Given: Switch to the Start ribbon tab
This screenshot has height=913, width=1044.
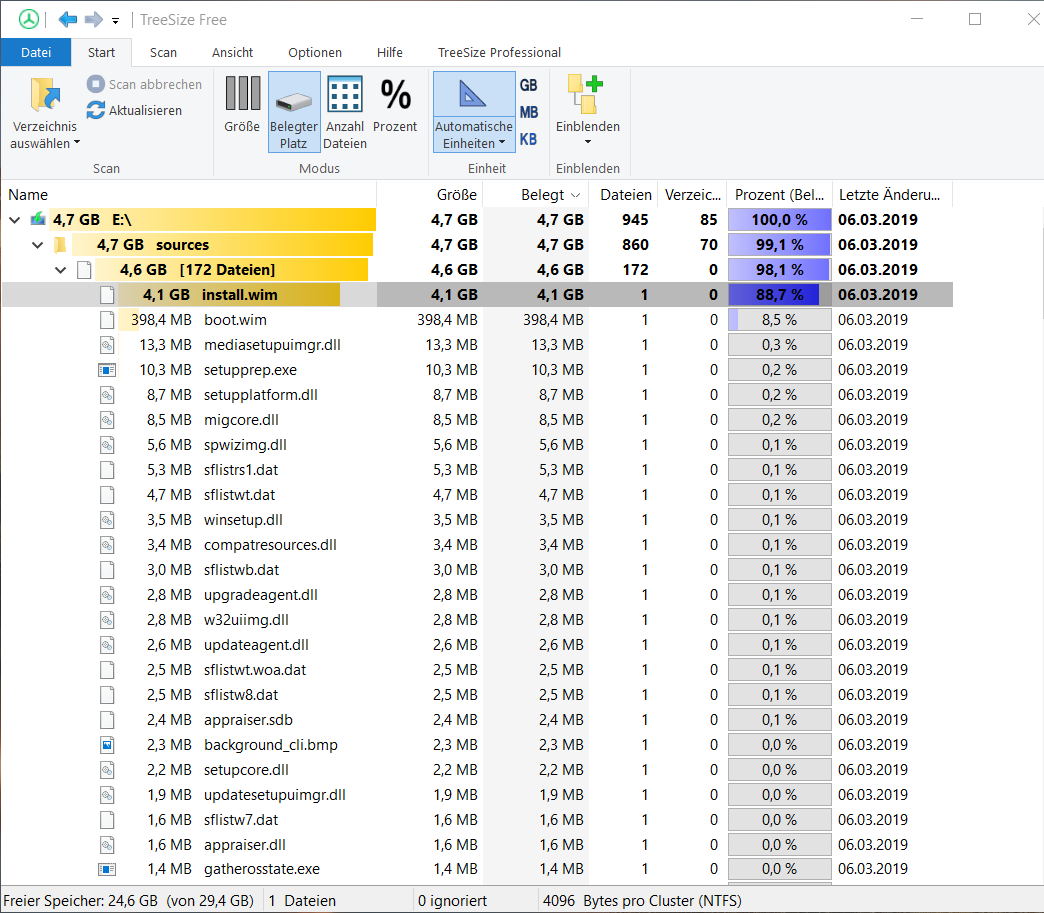Looking at the screenshot, I should coord(101,52).
